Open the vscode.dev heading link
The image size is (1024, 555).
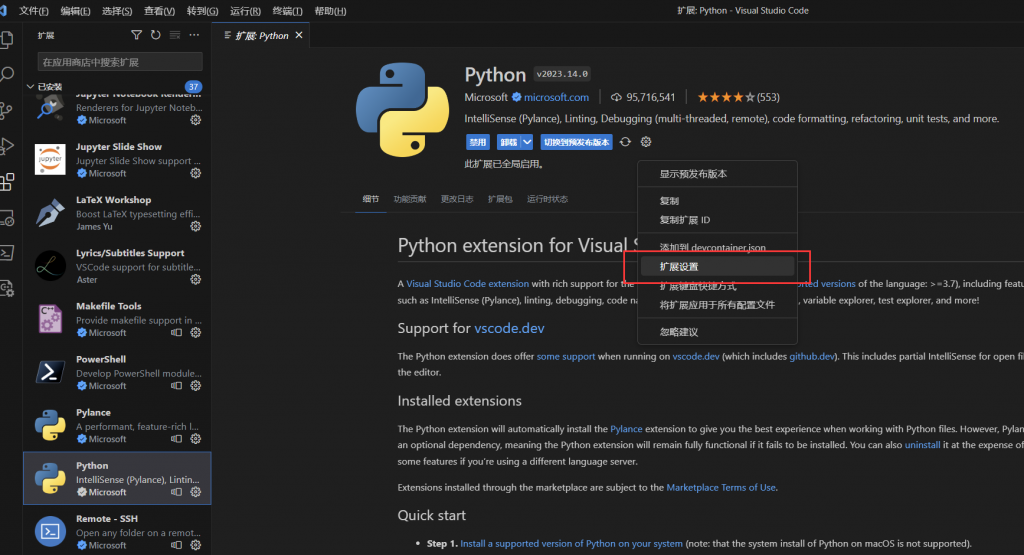[509, 328]
